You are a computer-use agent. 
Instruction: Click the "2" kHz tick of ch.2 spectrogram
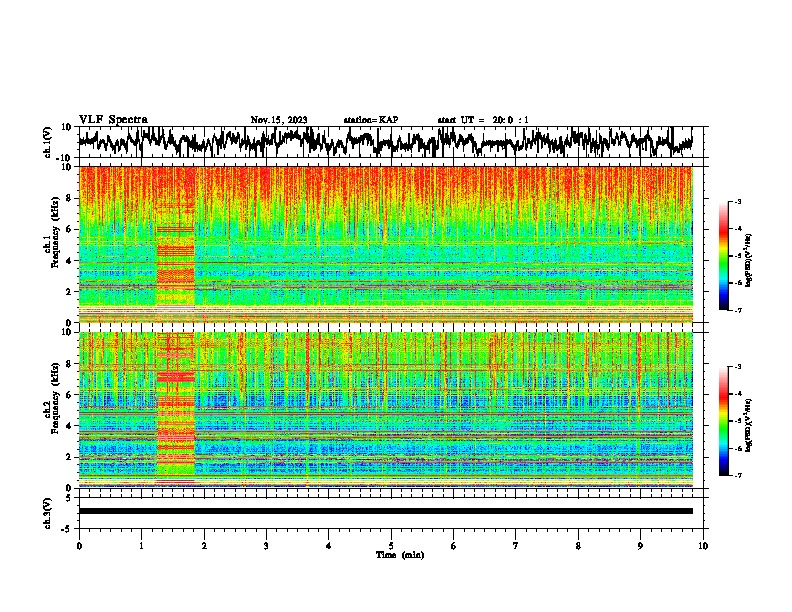coord(69,457)
